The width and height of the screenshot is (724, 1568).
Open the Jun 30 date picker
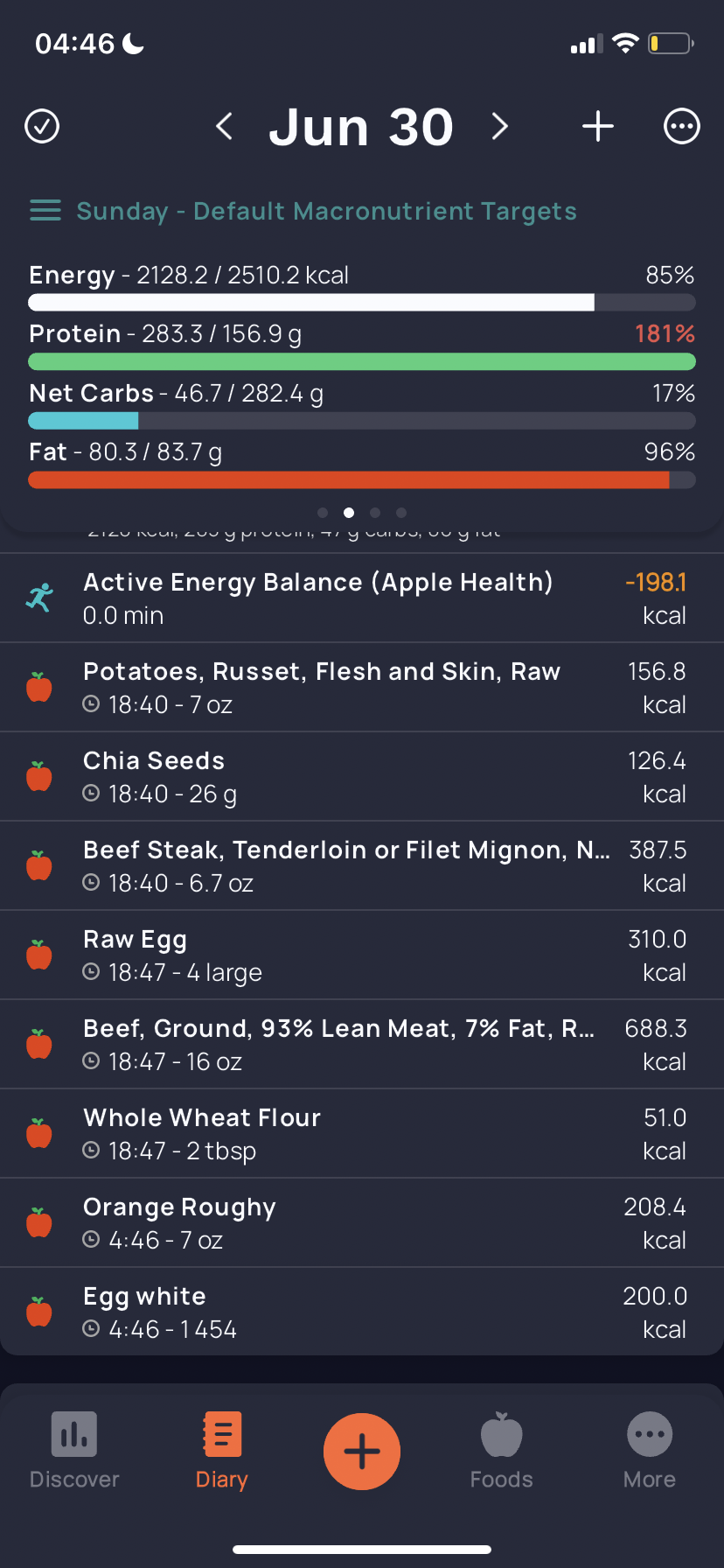pyautogui.click(x=361, y=127)
